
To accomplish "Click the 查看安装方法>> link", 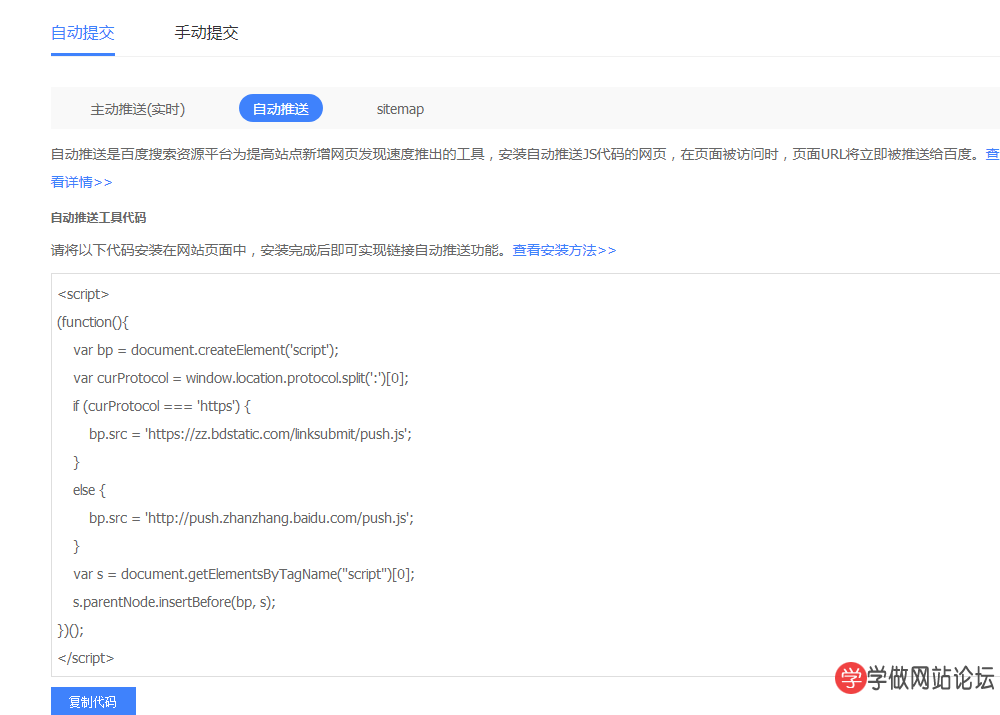I will 564,250.
